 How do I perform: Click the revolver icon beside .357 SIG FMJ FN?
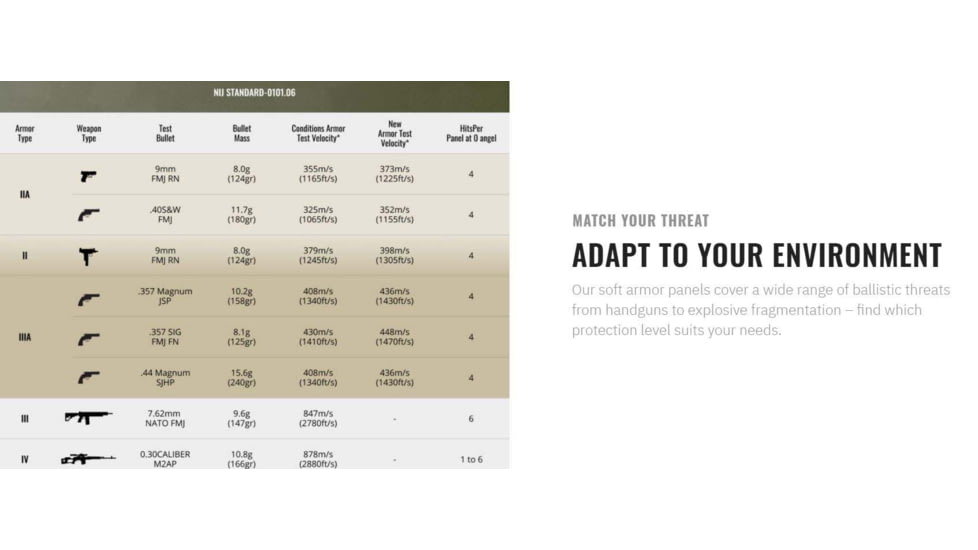(89, 339)
